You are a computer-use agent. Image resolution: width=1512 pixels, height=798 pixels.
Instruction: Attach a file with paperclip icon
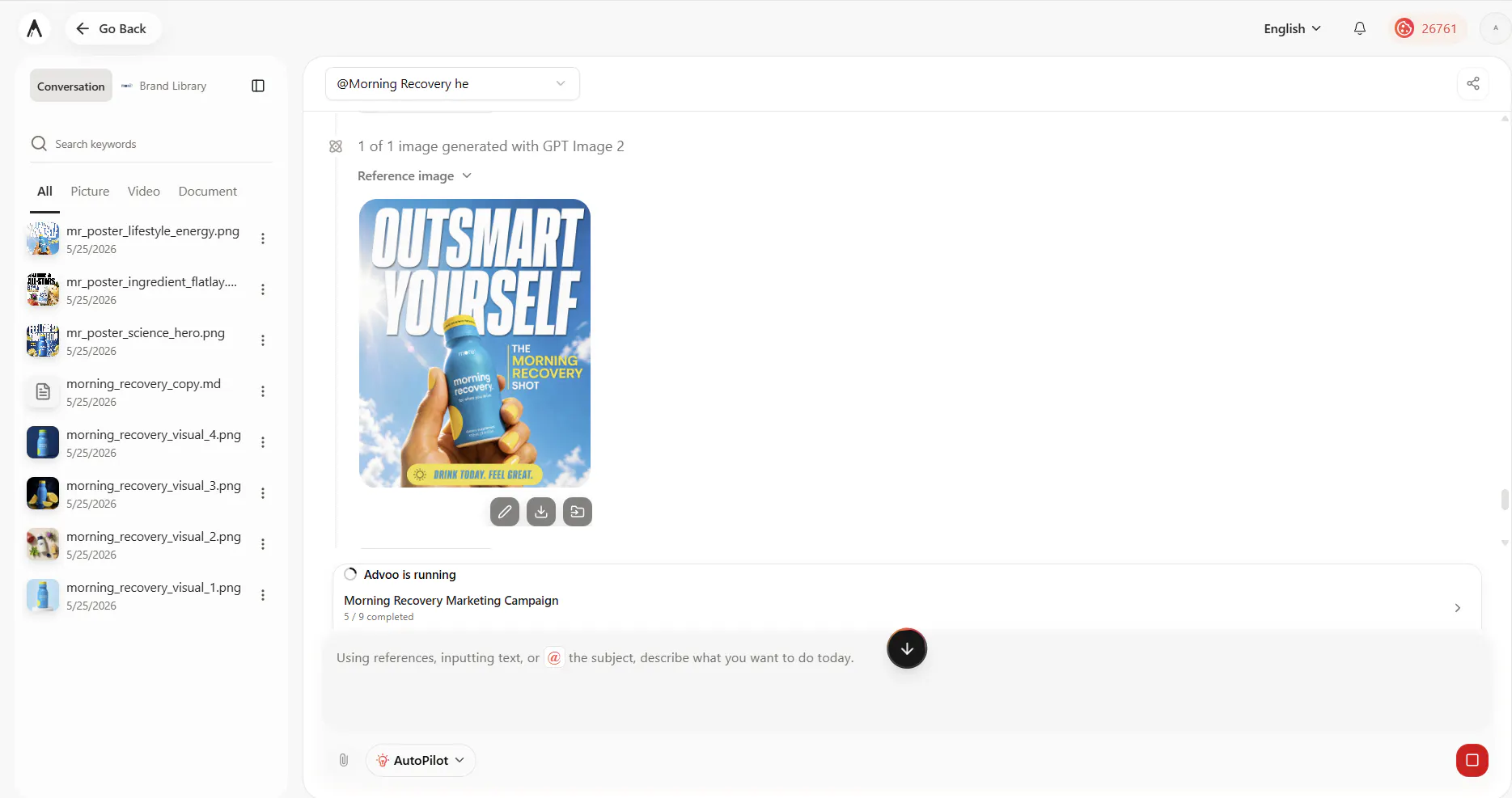344,760
